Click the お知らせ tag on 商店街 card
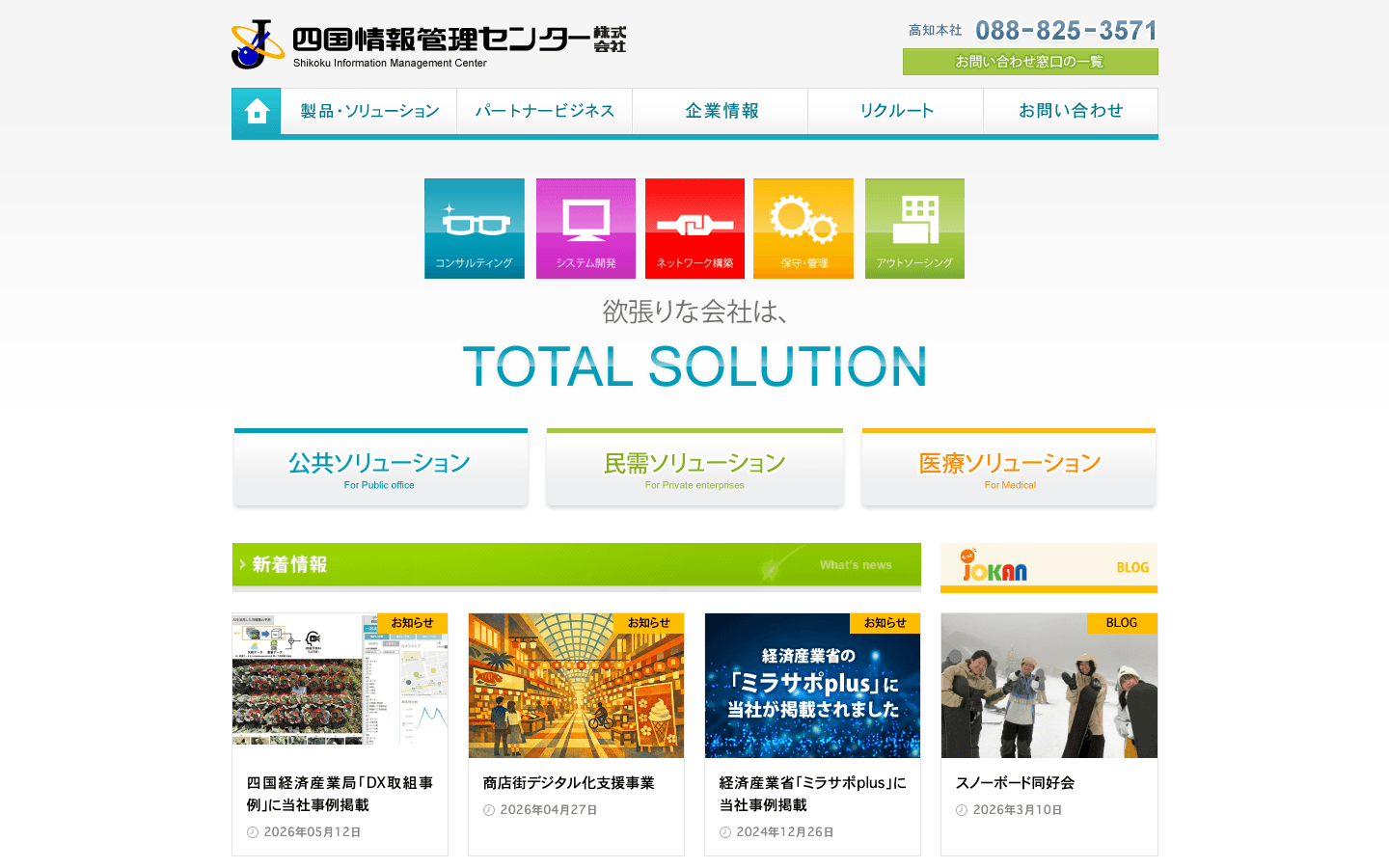1389x868 pixels. tap(648, 623)
